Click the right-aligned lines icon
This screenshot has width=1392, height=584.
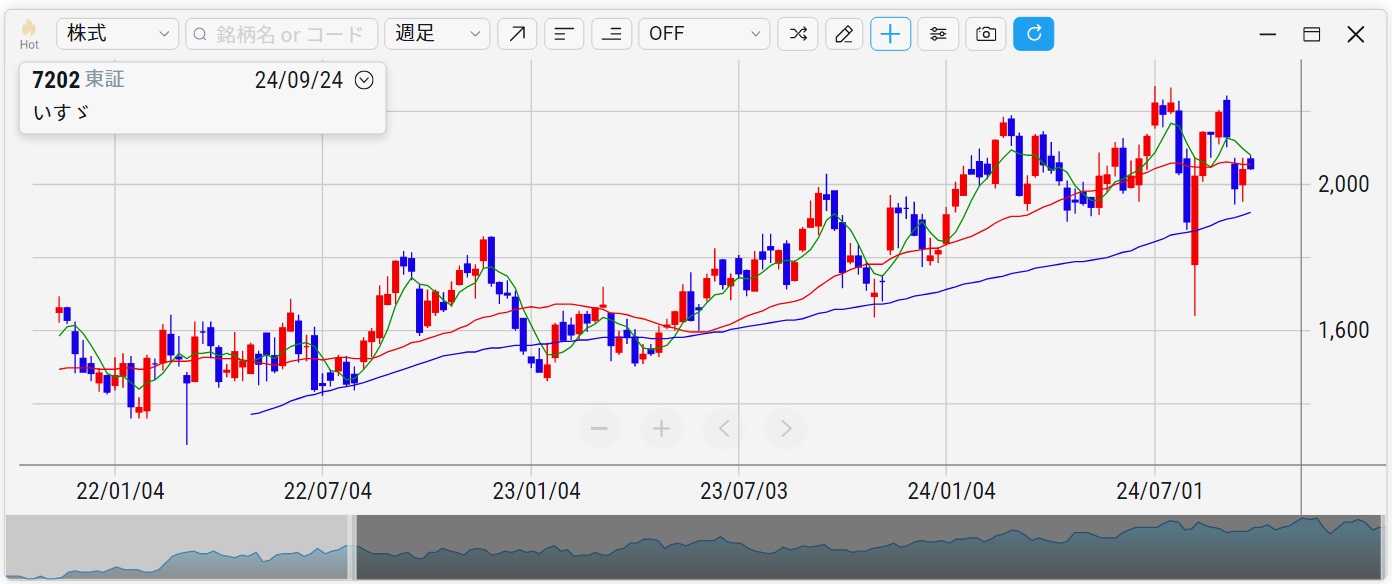(x=611, y=34)
